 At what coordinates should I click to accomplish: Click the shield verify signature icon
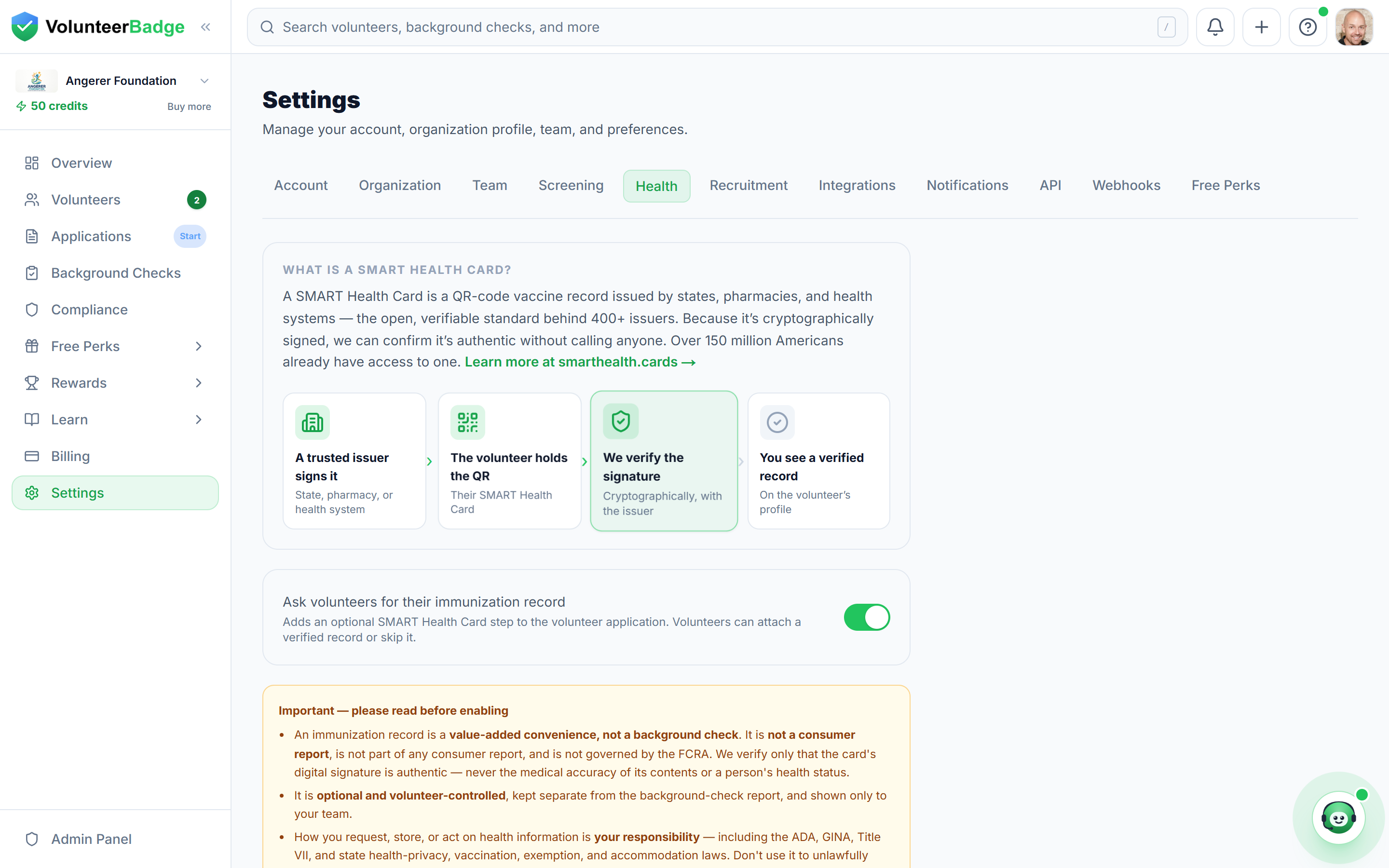620,421
